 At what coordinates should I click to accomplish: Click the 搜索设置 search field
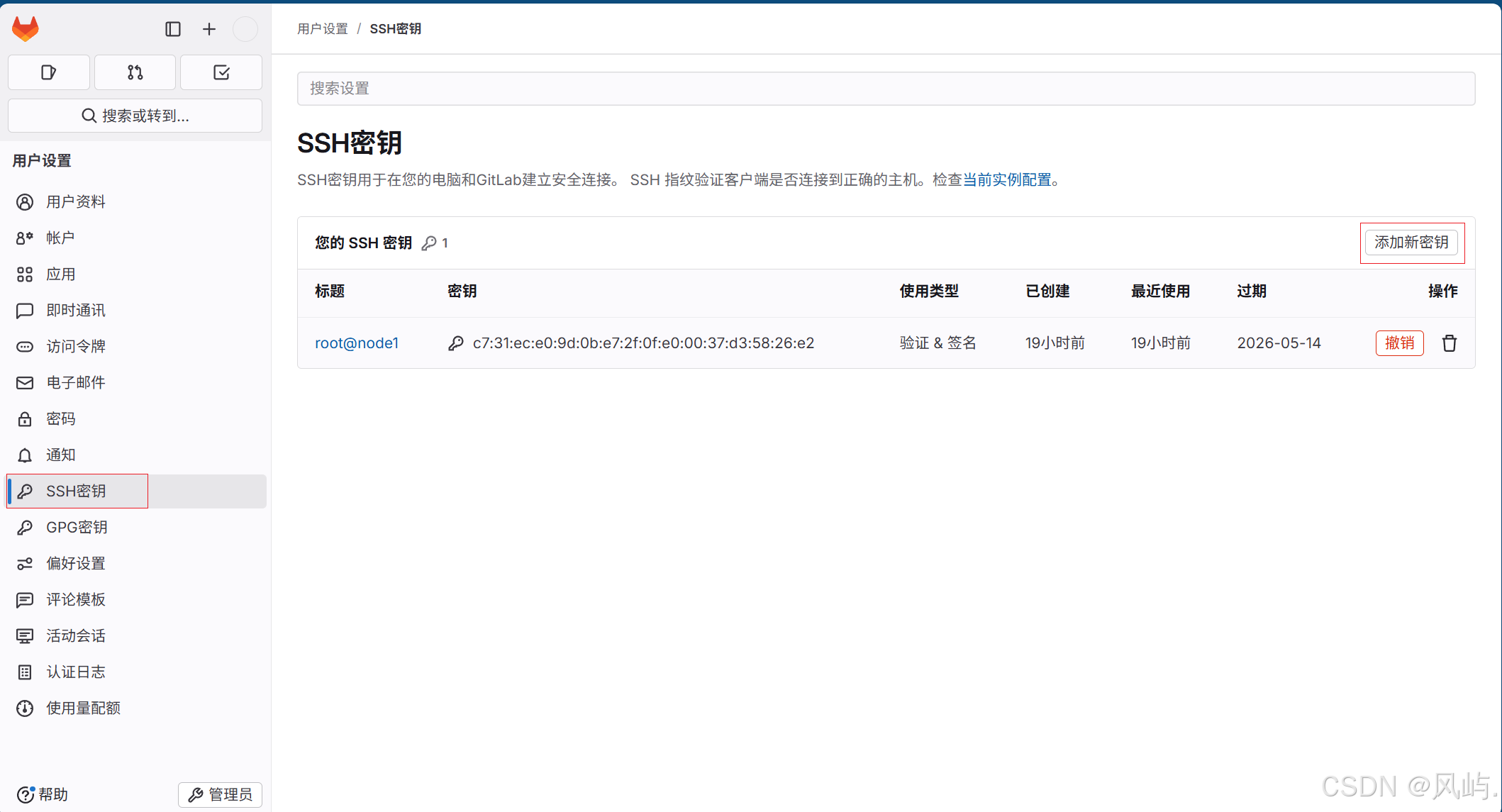tap(886, 89)
